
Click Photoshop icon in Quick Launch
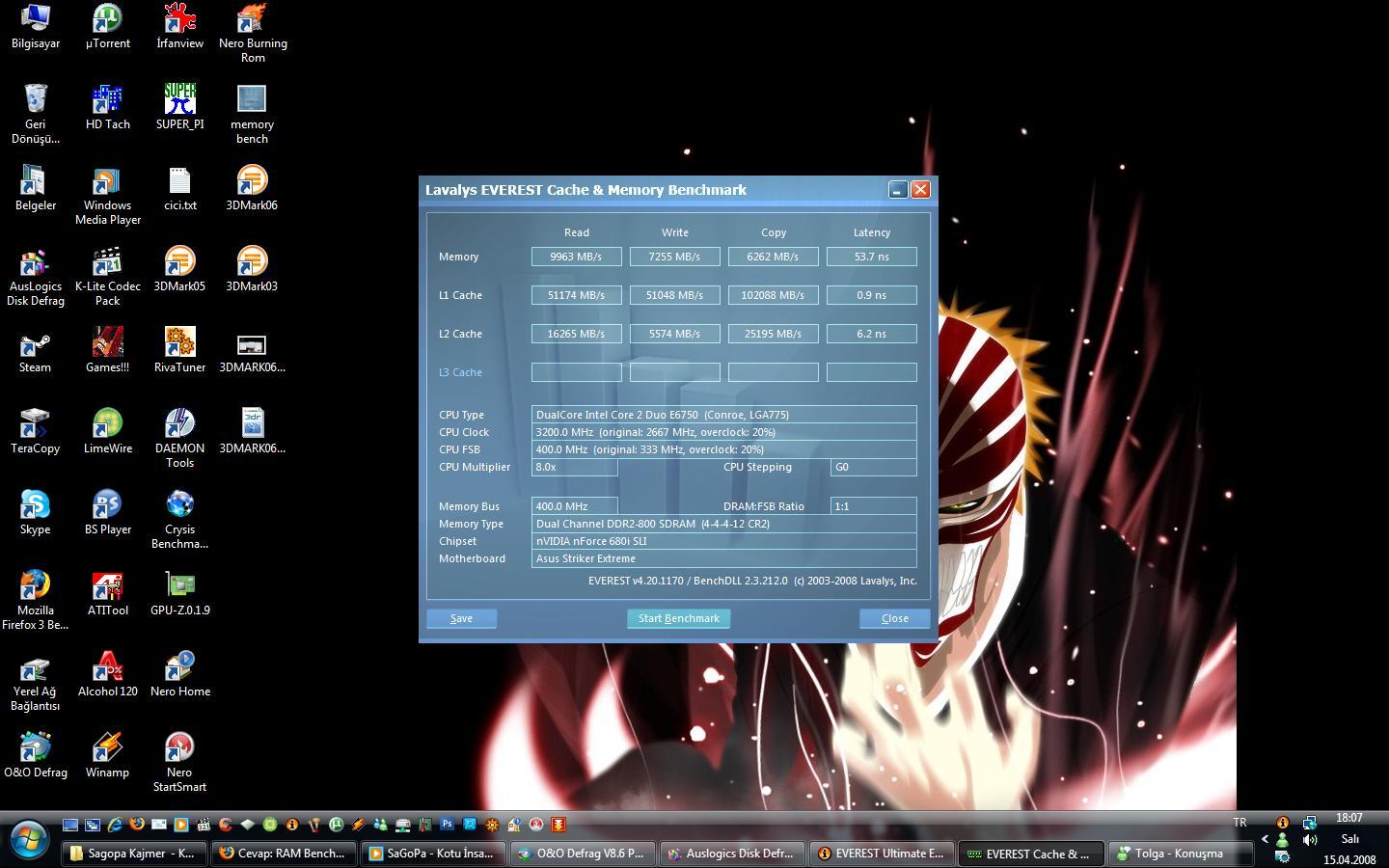pos(447,825)
